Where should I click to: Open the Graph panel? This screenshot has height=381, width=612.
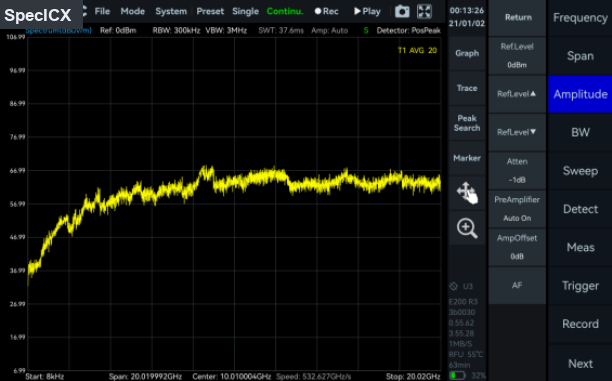point(467,53)
